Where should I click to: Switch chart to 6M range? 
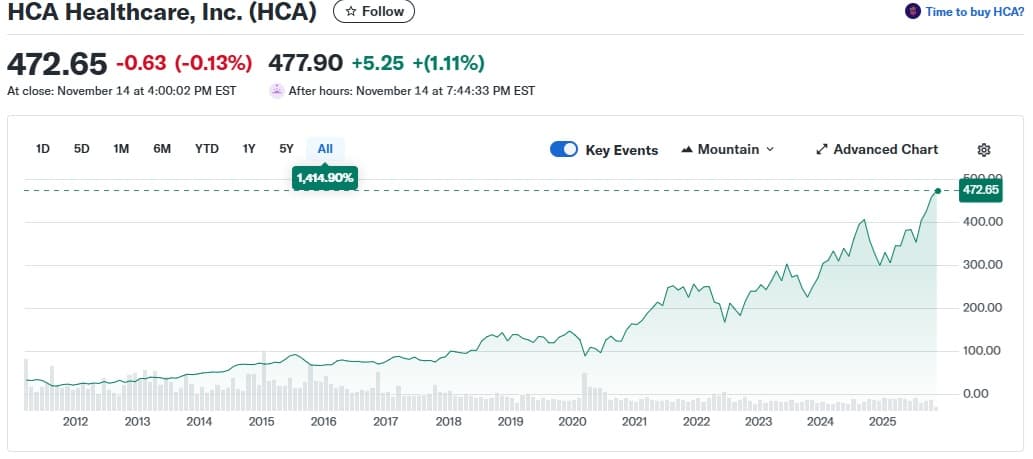162,149
